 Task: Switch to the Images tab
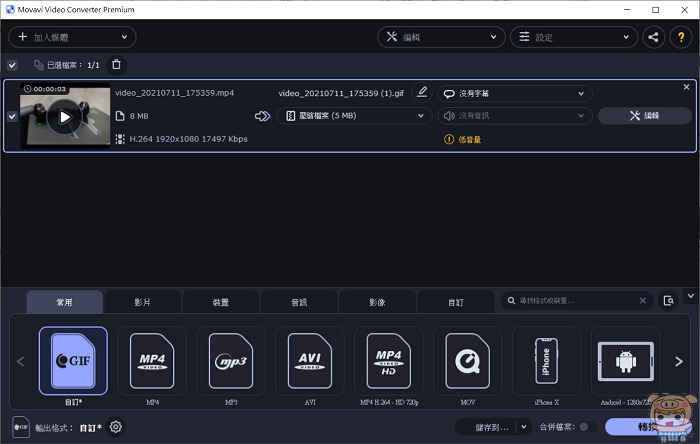click(x=377, y=302)
